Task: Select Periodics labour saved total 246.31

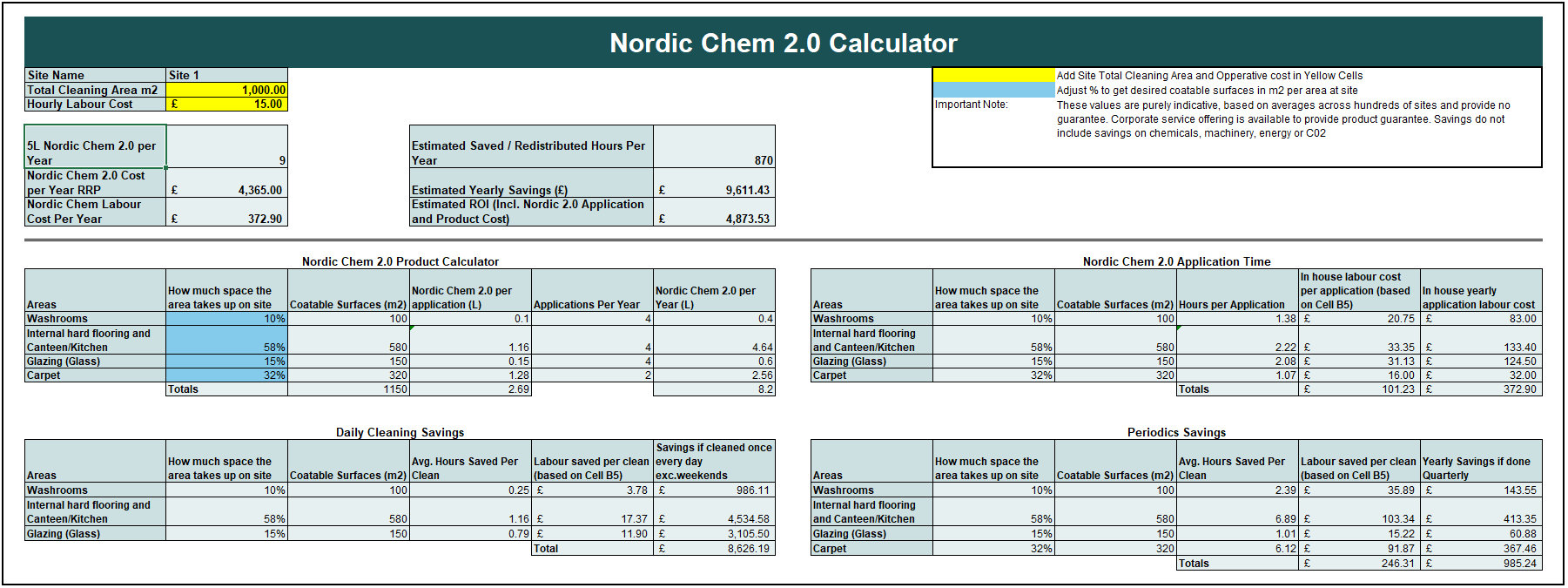Action: [x=1359, y=563]
